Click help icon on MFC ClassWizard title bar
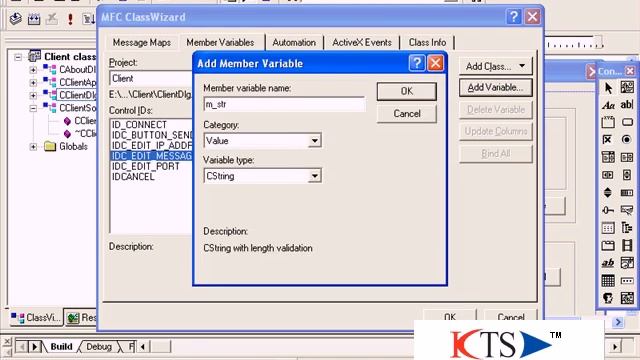Viewport: 640px width, 360px height. pyautogui.click(x=514, y=17)
